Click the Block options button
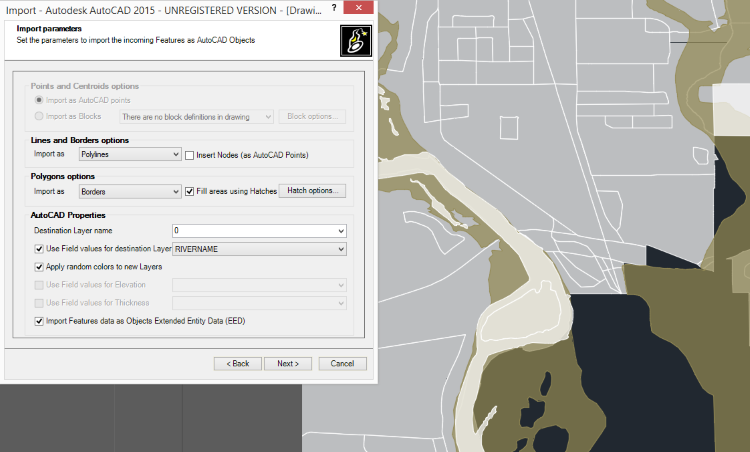The image size is (750, 452). (312, 116)
